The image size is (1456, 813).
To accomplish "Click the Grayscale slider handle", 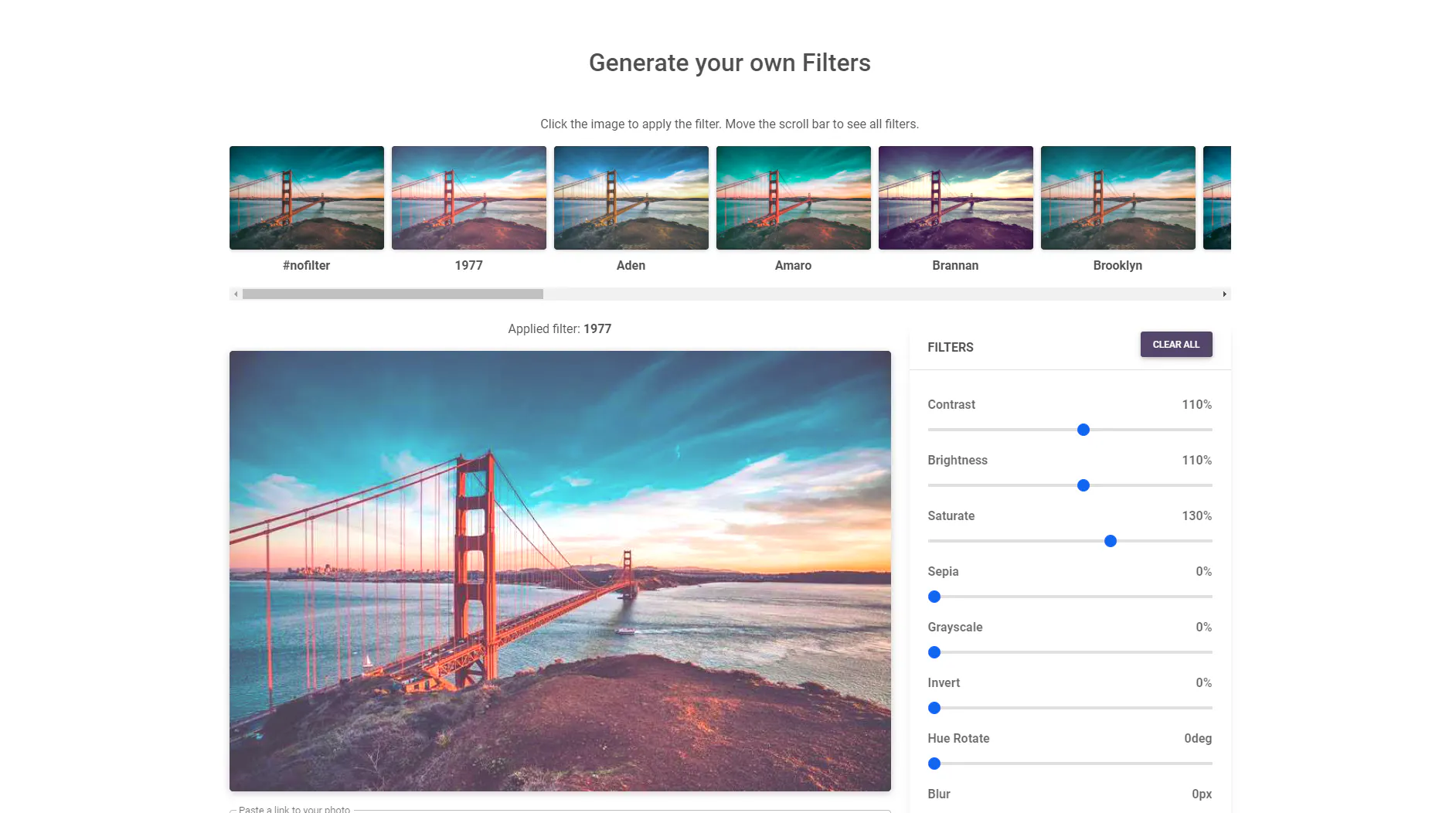I will tap(934, 652).
